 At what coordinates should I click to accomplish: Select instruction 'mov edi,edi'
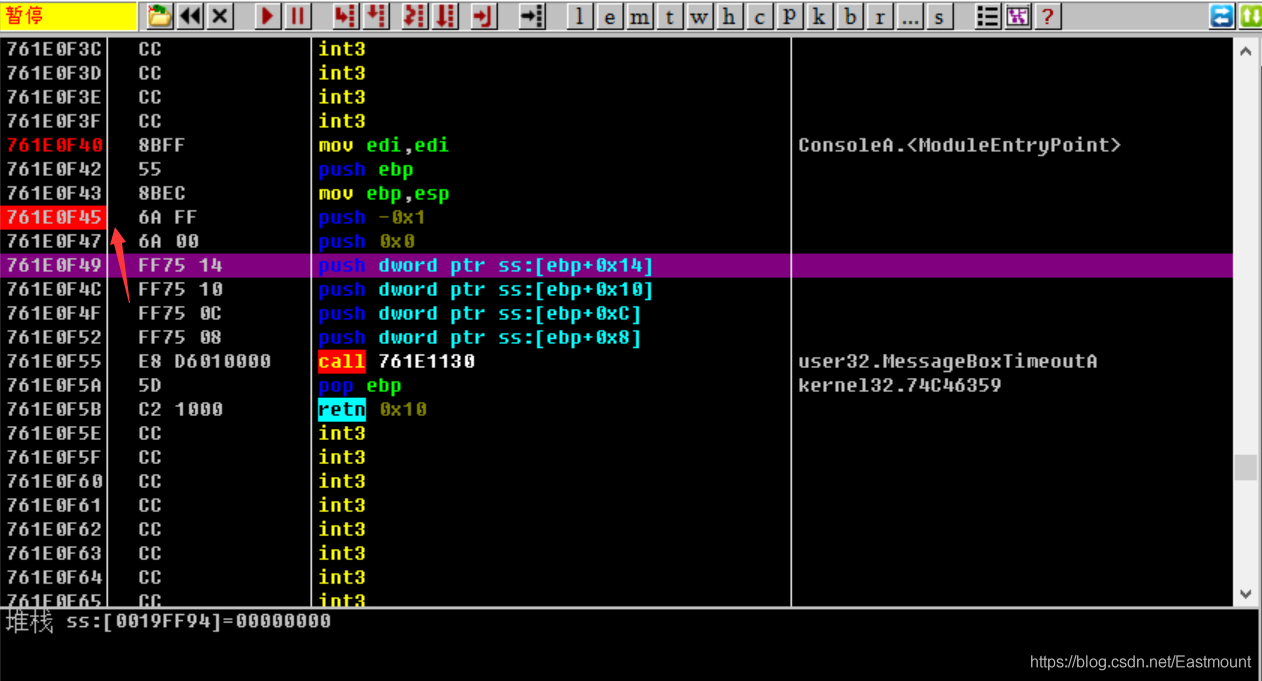coord(384,145)
